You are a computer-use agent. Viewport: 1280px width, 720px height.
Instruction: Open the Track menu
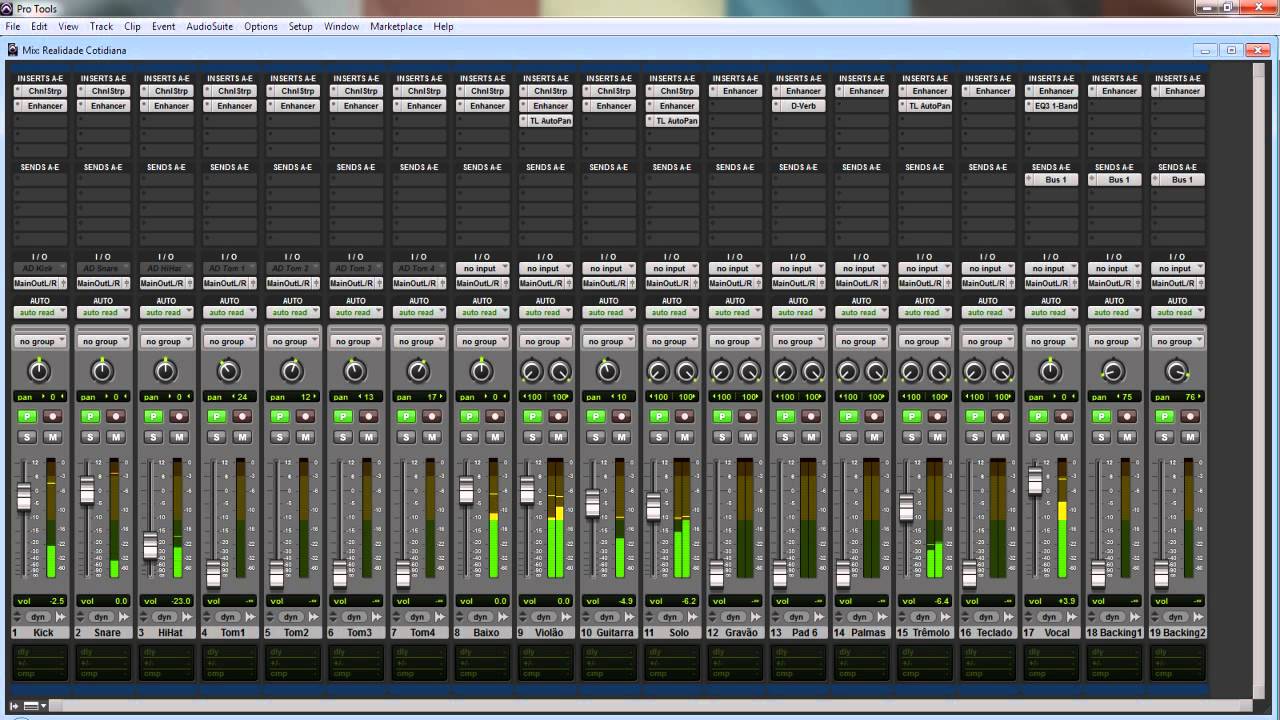click(x=101, y=26)
